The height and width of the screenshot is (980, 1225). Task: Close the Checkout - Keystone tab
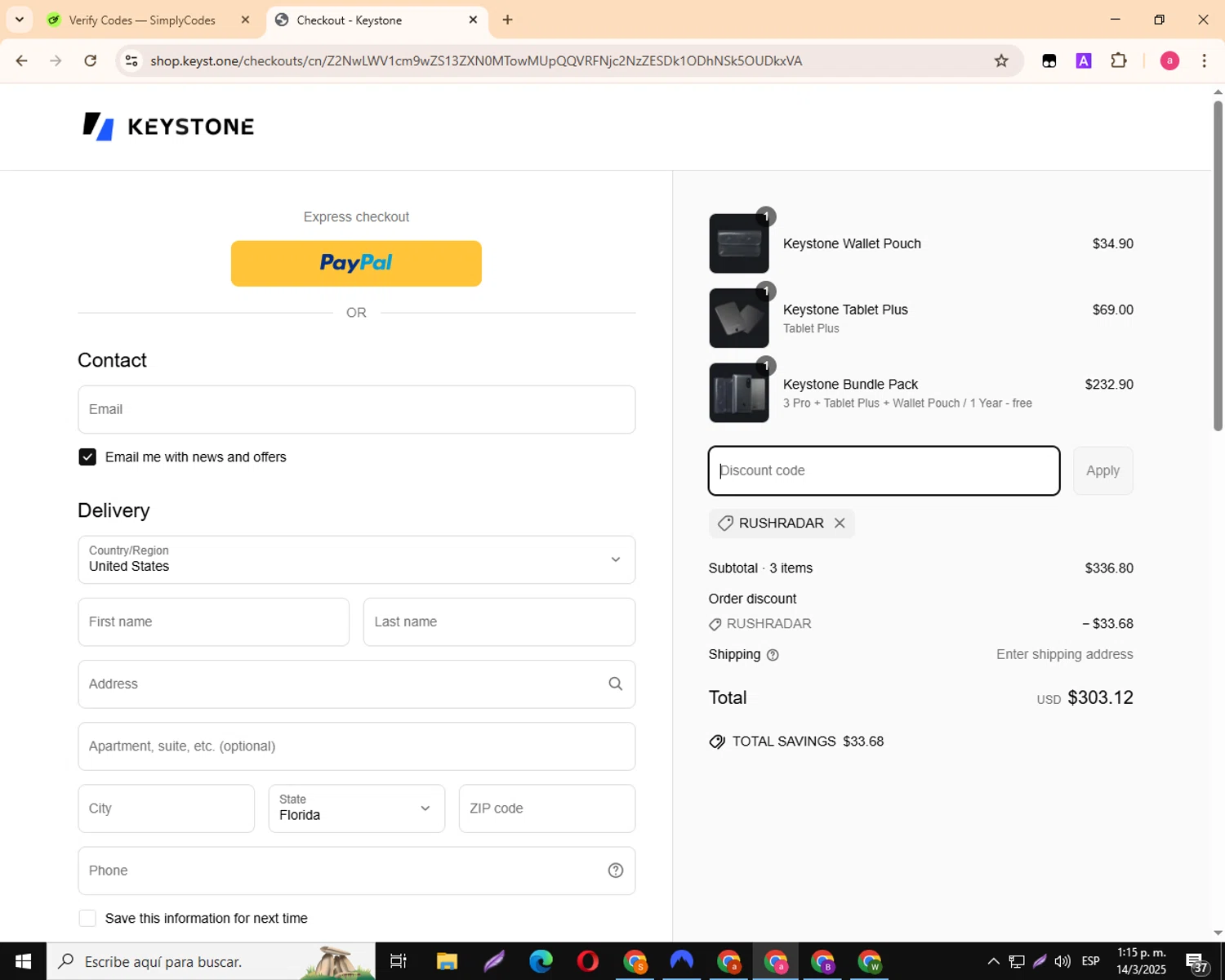(x=473, y=20)
